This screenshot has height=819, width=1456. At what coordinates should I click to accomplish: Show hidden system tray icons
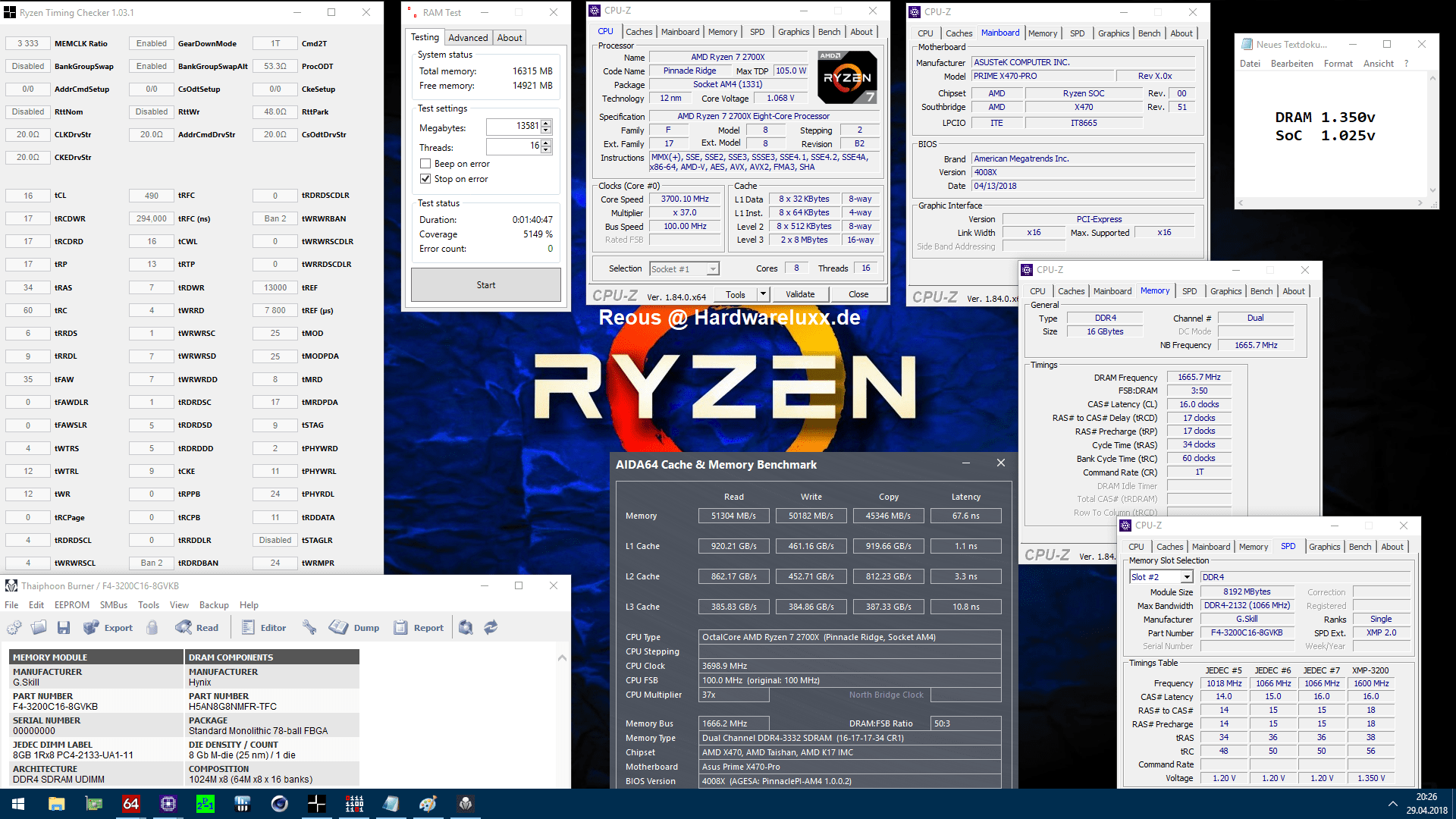point(1392,804)
